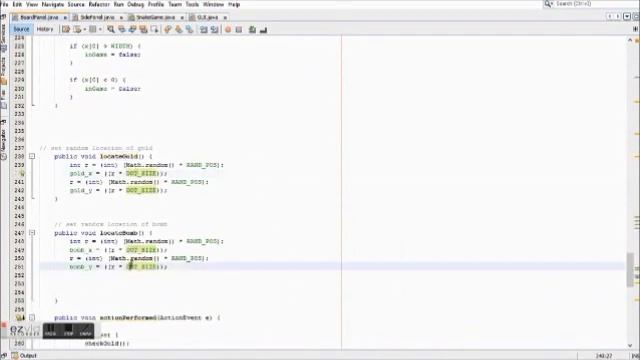The width and height of the screenshot is (640, 360).
Task: Toggle Highlight Search icon in editor toolbar
Action: point(143,29)
